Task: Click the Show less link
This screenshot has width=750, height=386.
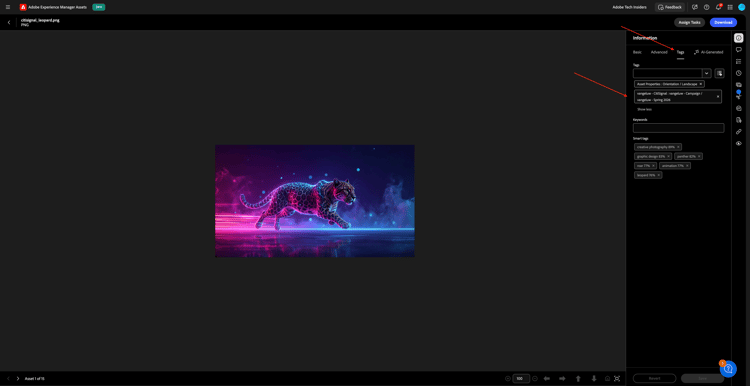Action: click(x=644, y=110)
